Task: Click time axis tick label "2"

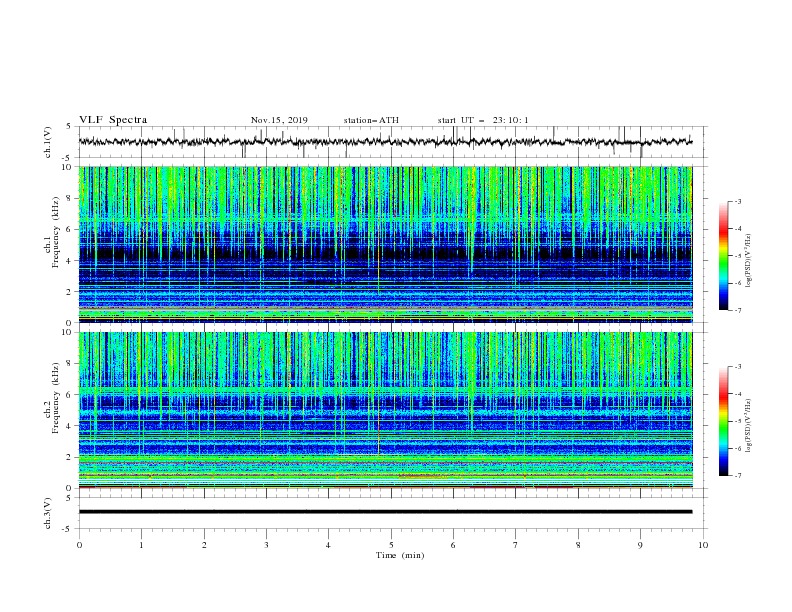Action: click(204, 545)
